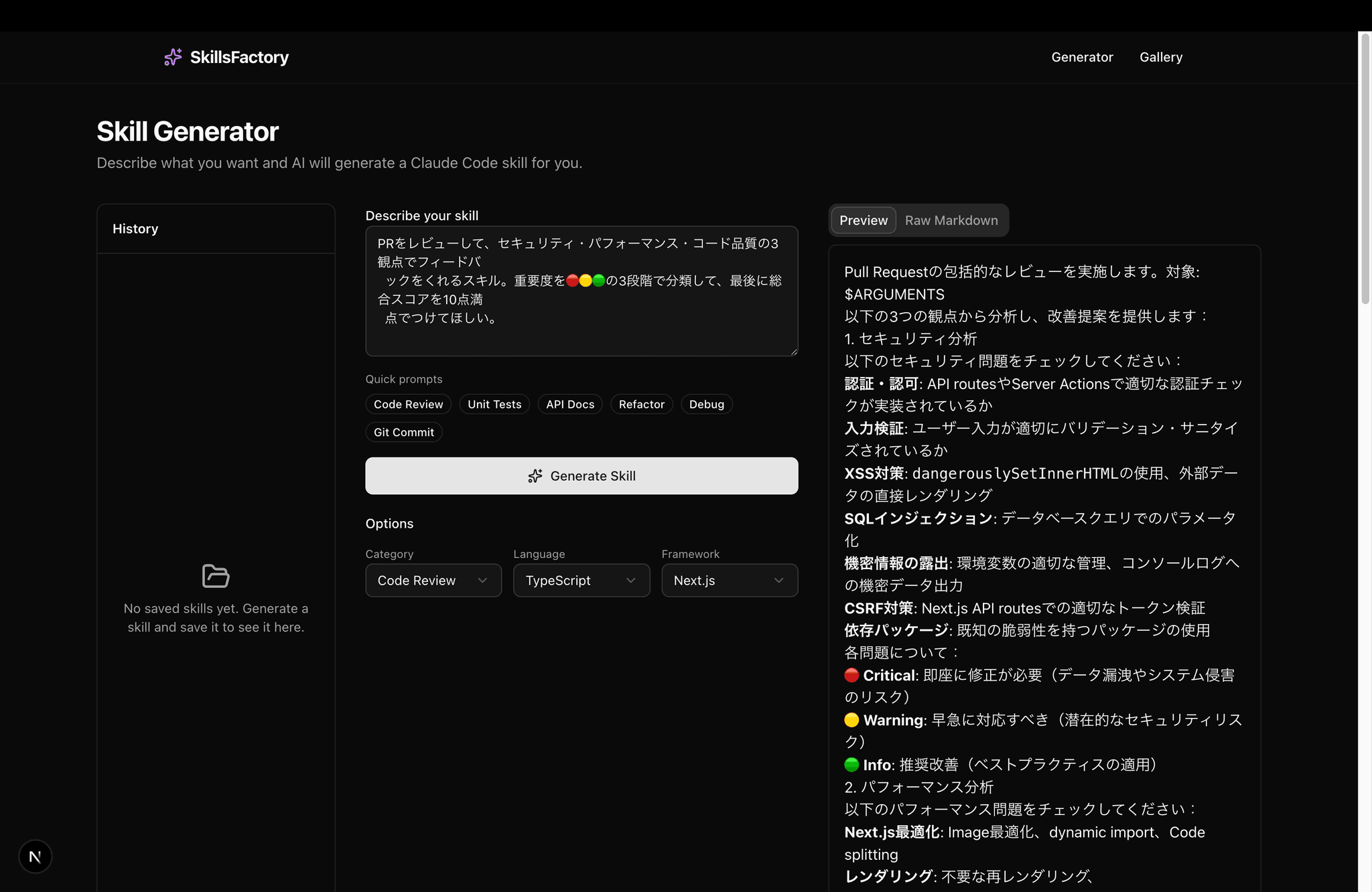Click the Next.js dev tools badge

tap(35, 857)
